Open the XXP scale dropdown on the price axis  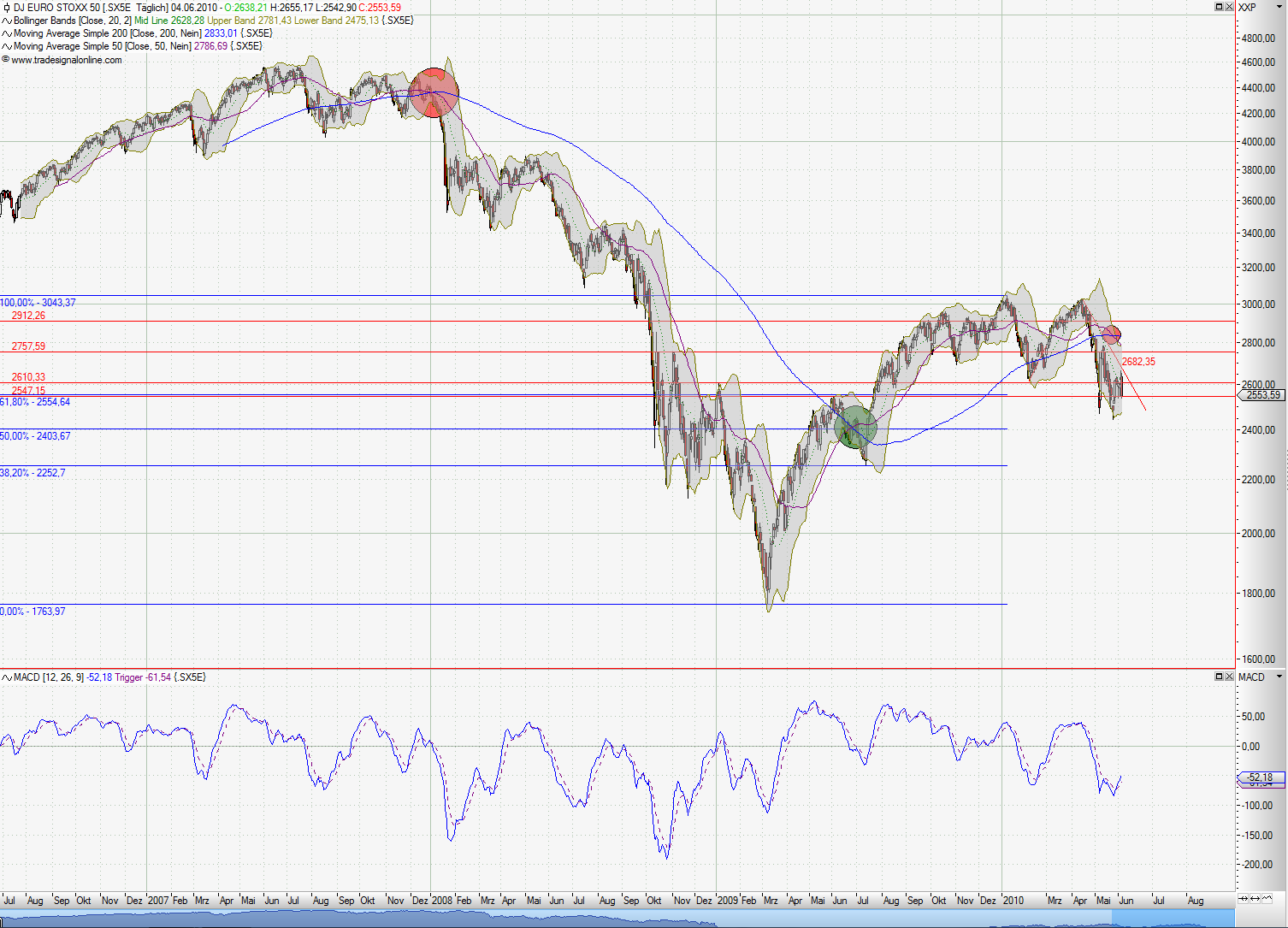(x=1279, y=7)
